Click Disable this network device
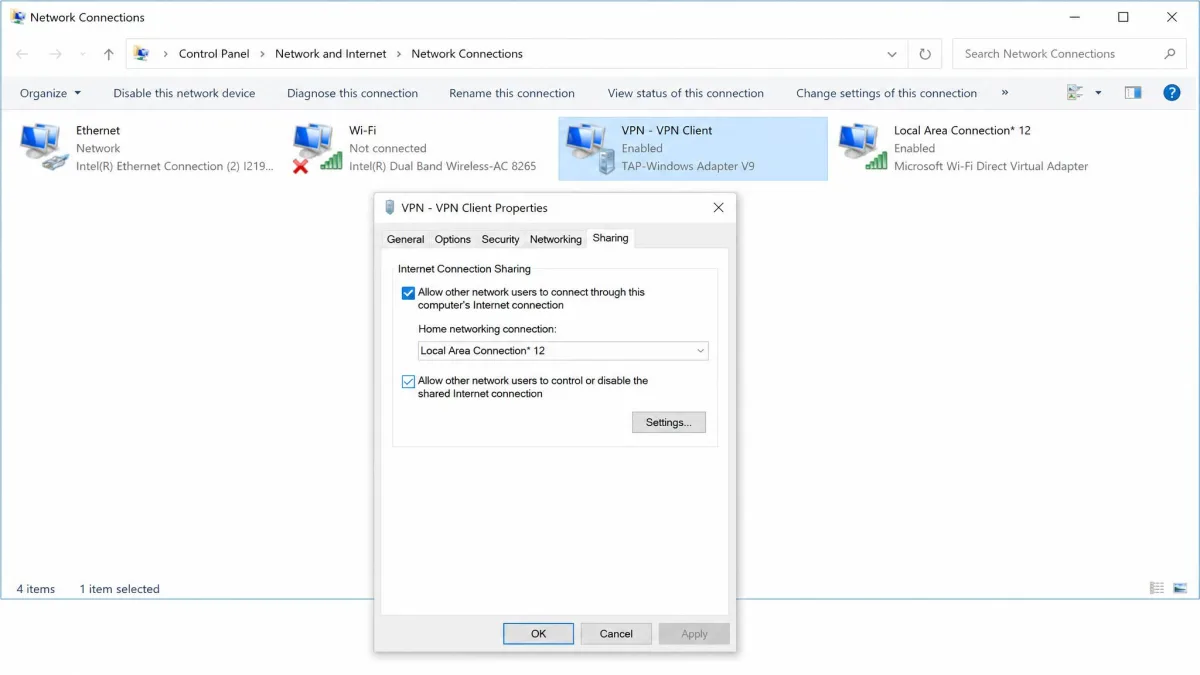 coord(184,93)
